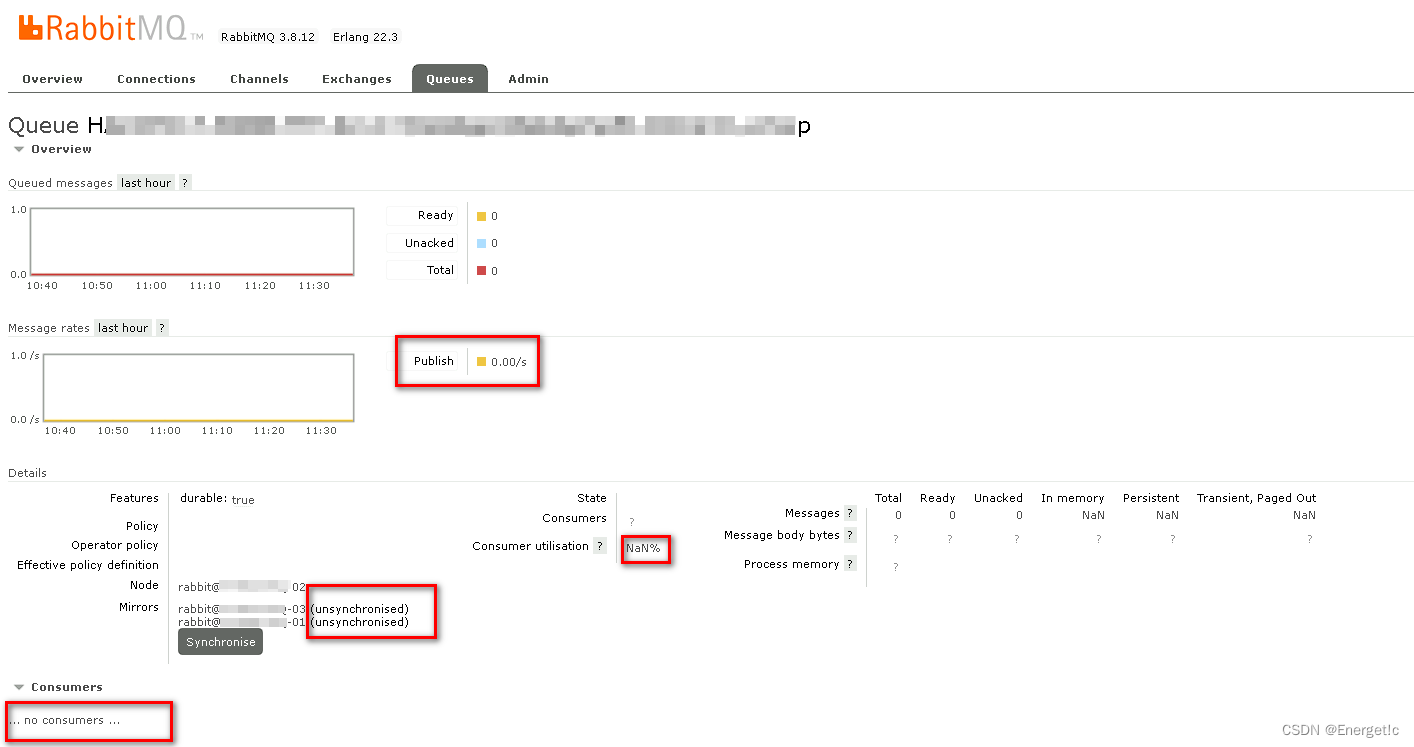1414x747 pixels.
Task: Click the 'Effective policy definition' label
Action: [88, 565]
